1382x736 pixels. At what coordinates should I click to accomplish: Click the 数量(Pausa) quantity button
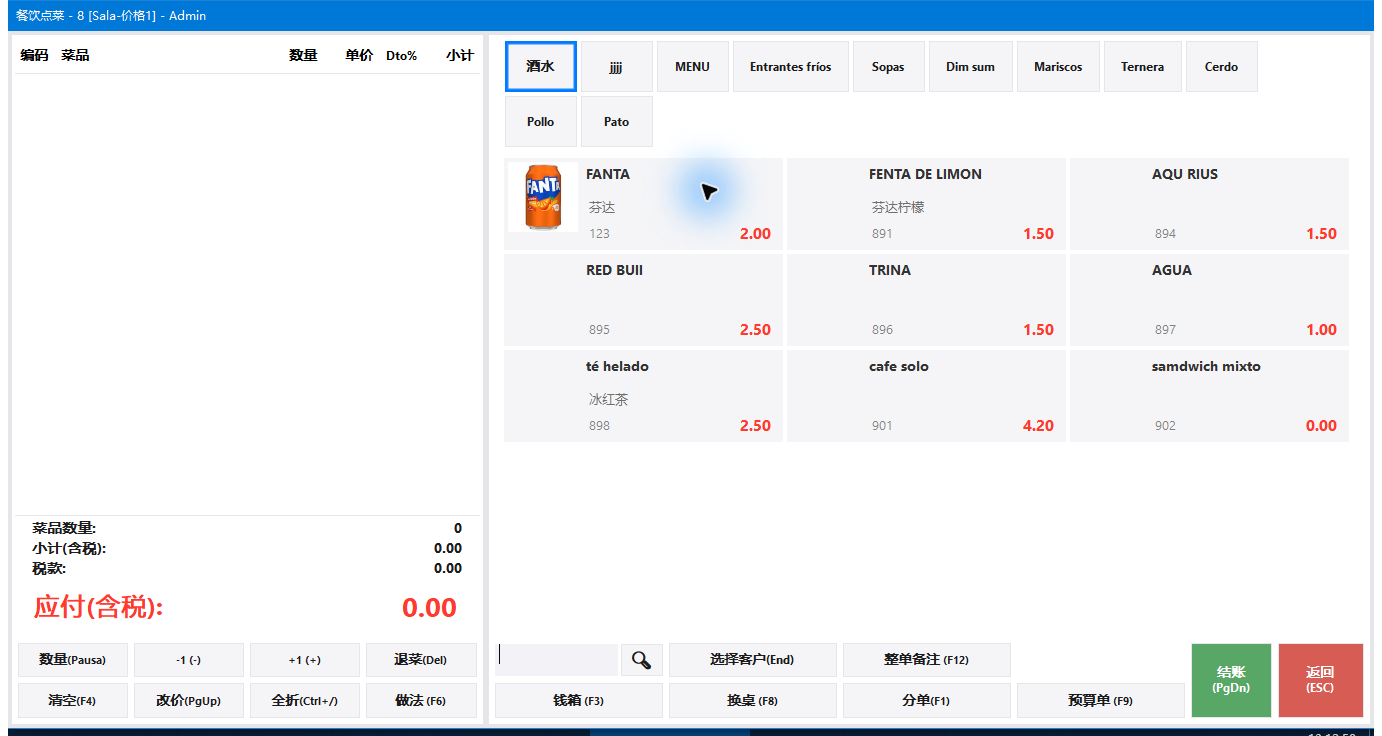point(73,660)
